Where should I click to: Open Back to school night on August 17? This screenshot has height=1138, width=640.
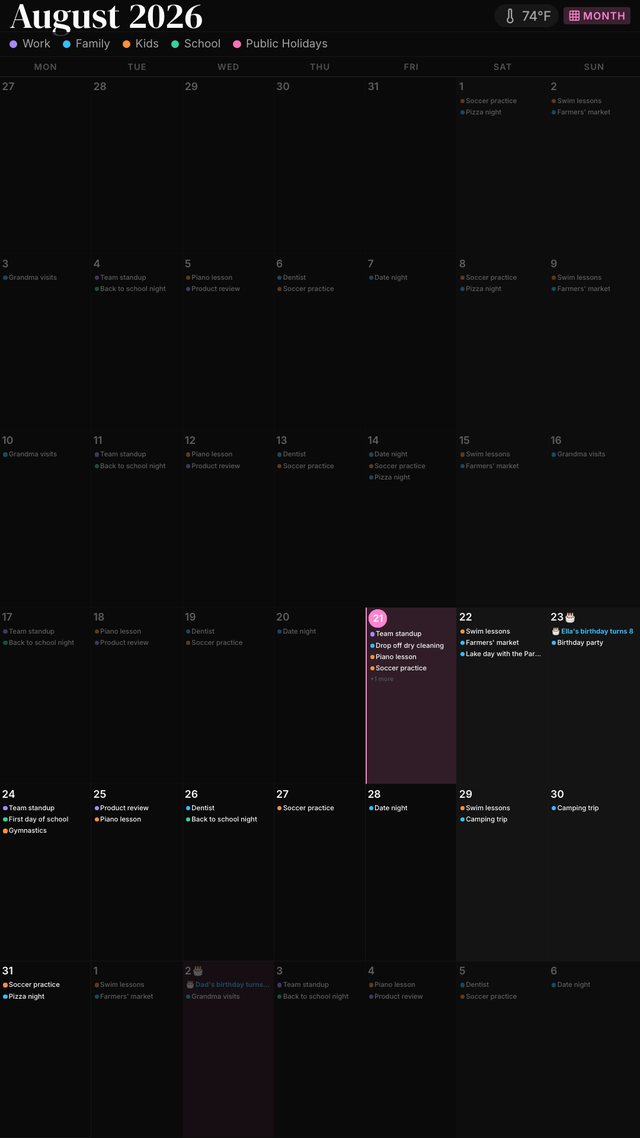tap(38, 642)
